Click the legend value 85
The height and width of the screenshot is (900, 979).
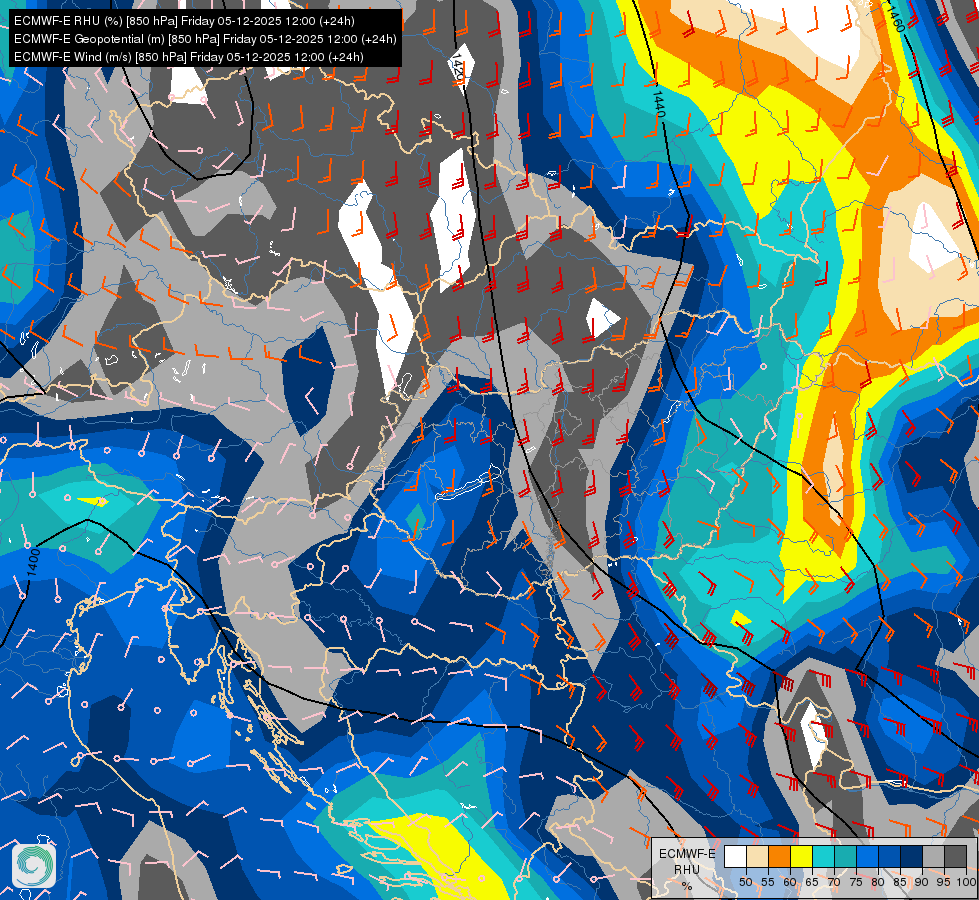tap(900, 882)
